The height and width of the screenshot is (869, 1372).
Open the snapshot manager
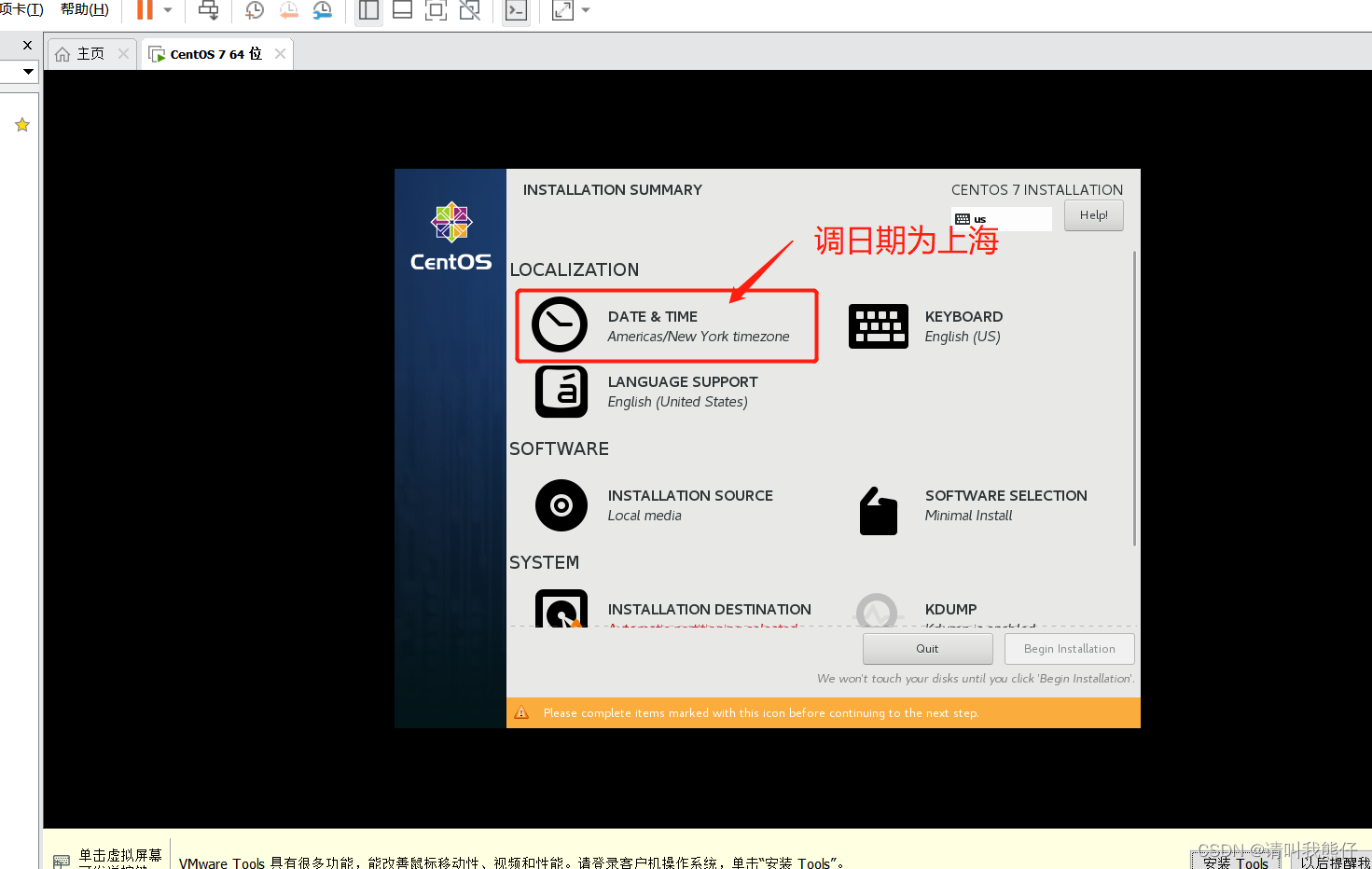(x=322, y=11)
